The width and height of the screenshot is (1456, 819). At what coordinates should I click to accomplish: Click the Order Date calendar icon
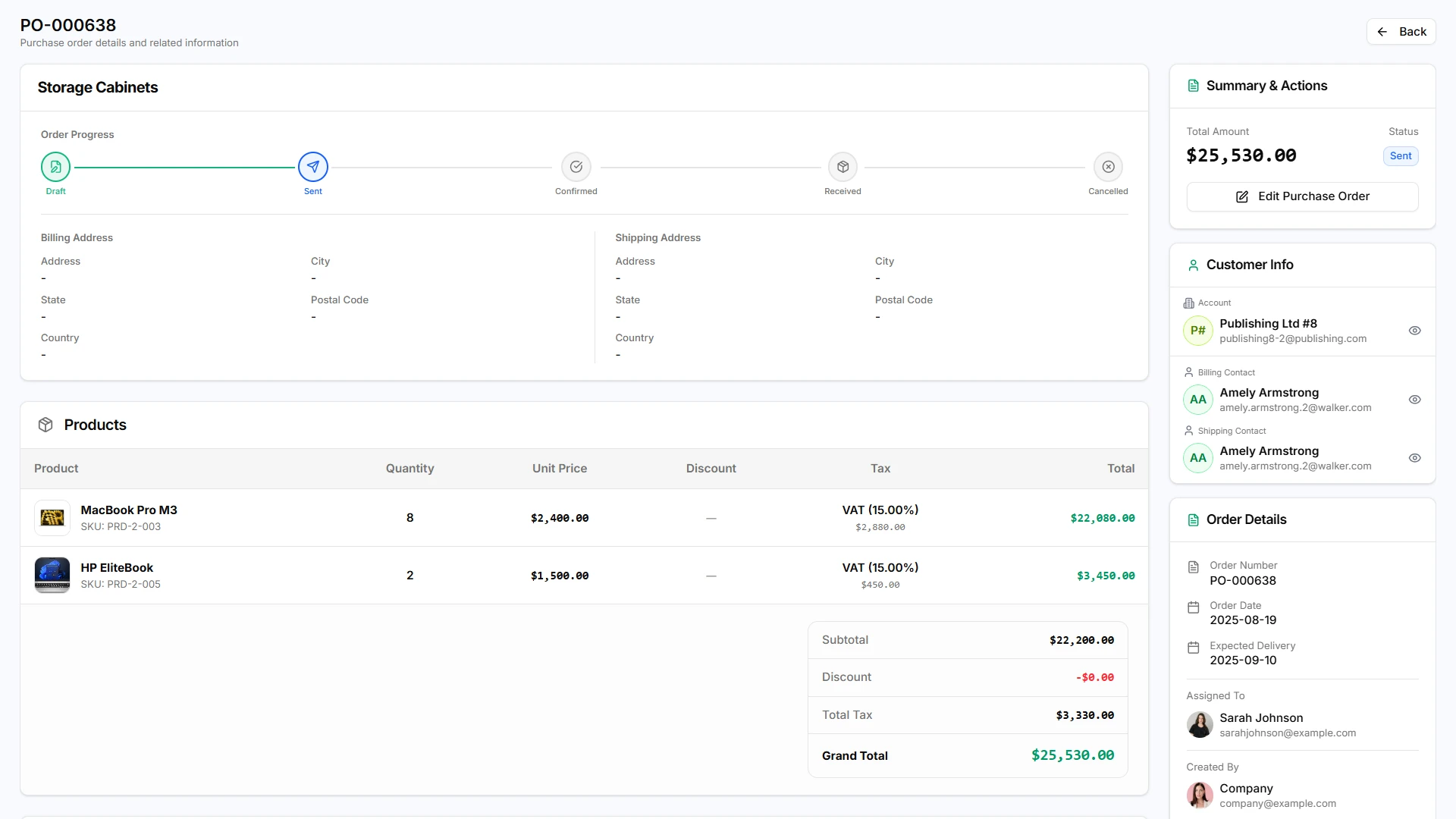[1193, 607]
